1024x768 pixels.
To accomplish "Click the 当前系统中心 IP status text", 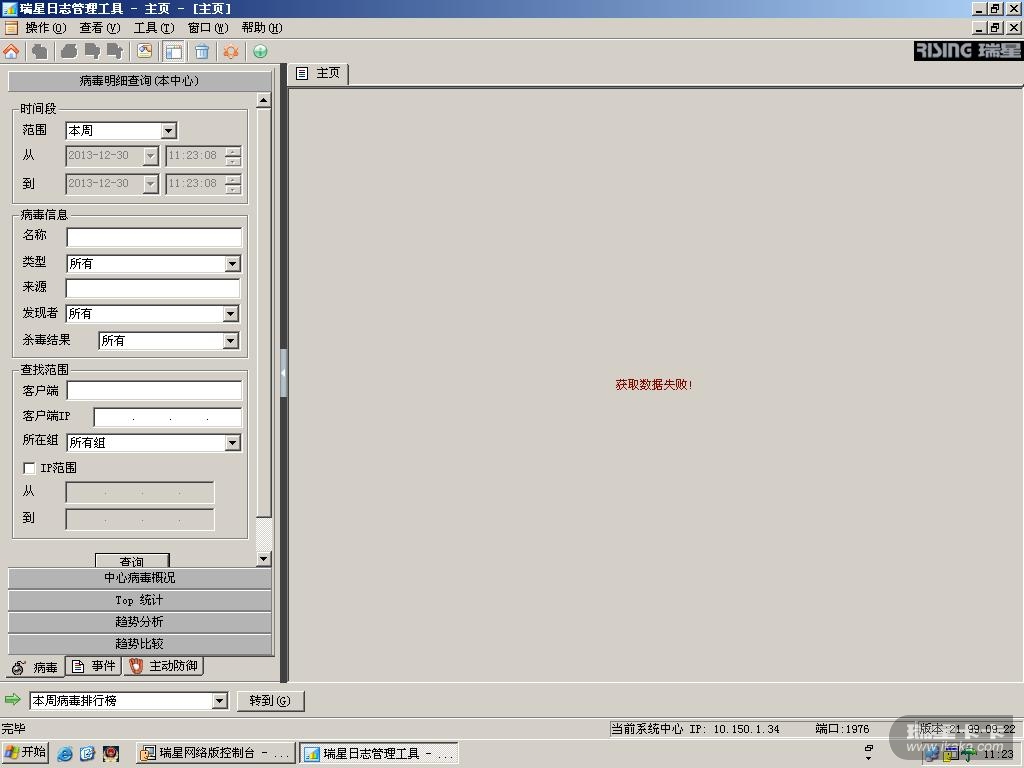I will click(695, 729).
